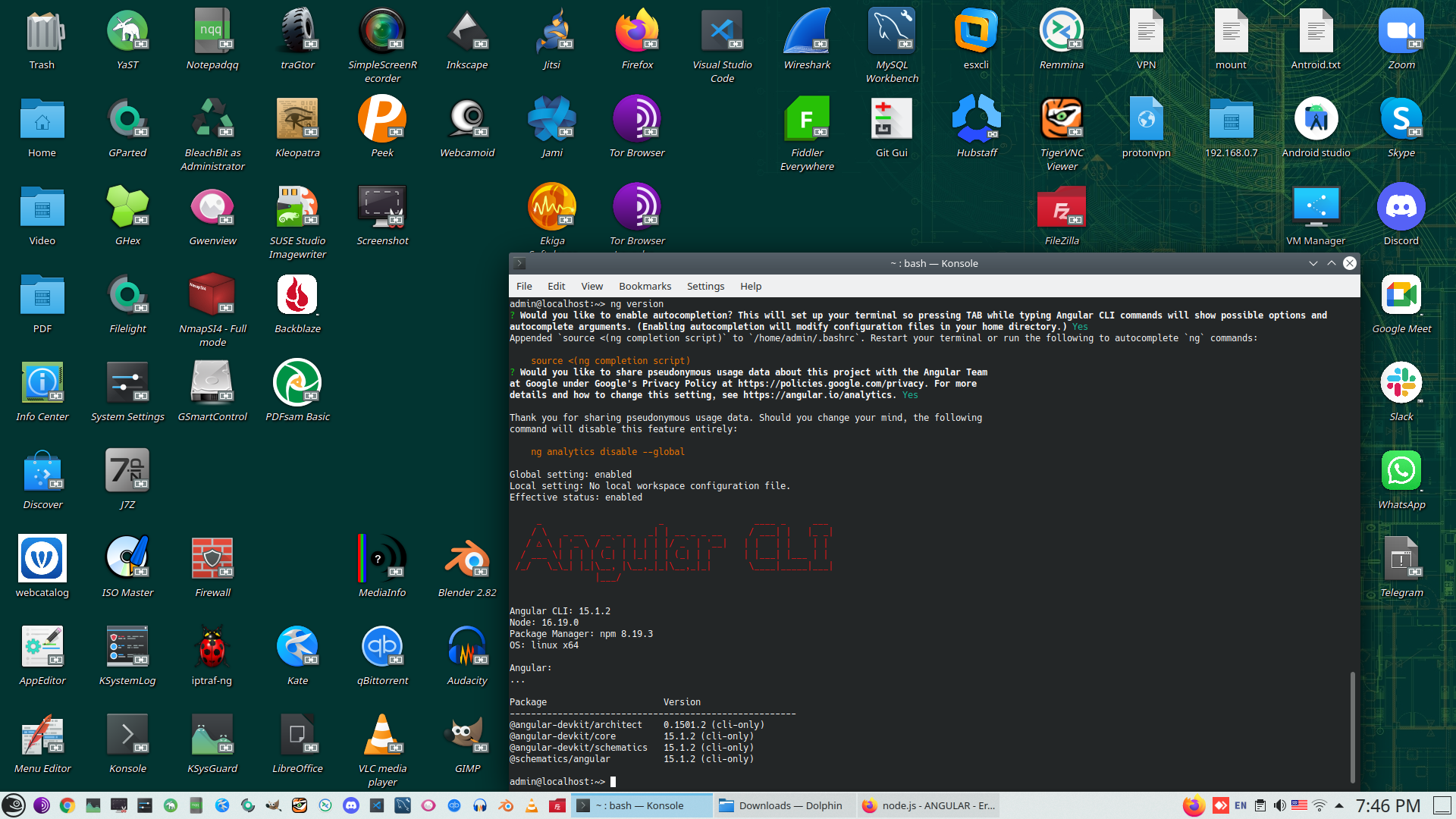Click the Discord icon in the taskbar

click(350, 805)
